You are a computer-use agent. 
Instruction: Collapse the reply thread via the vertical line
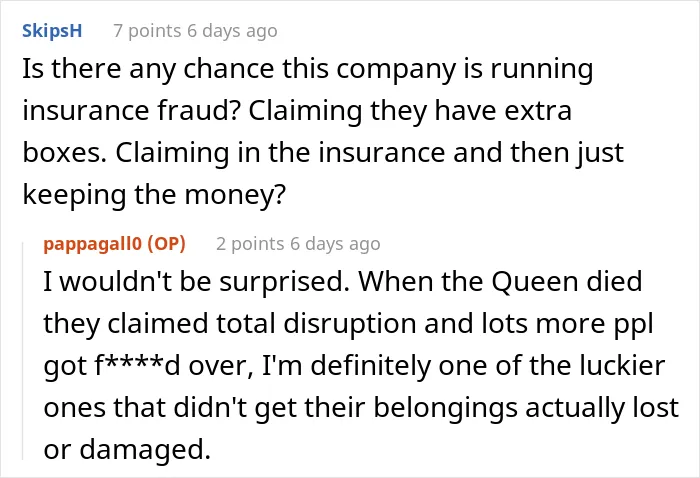pyautogui.click(x=23, y=350)
